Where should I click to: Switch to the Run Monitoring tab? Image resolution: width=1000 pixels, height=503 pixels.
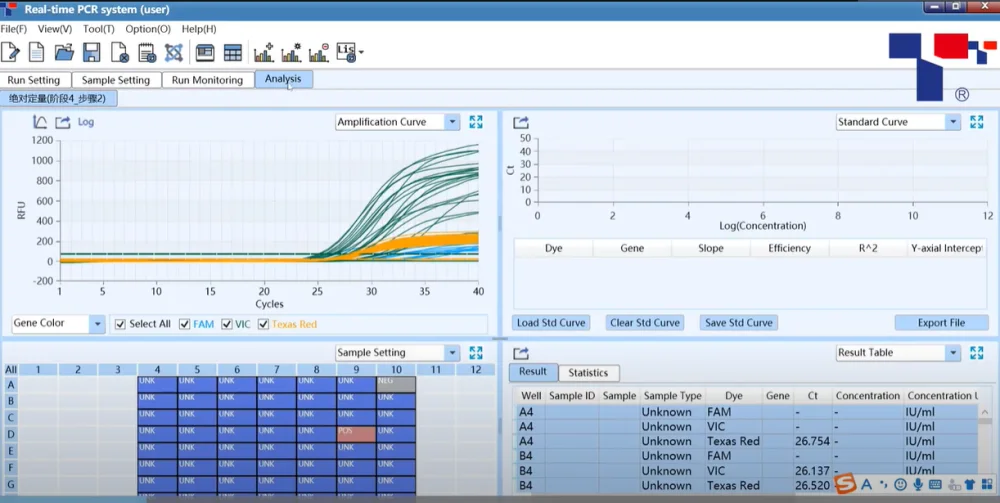tap(207, 80)
